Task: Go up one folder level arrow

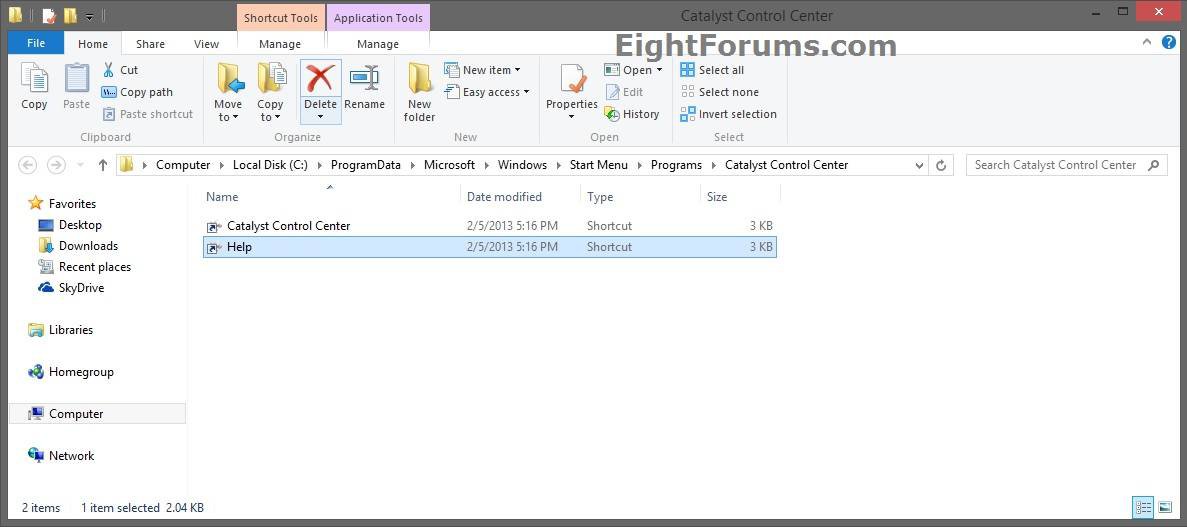Action: tap(103, 165)
